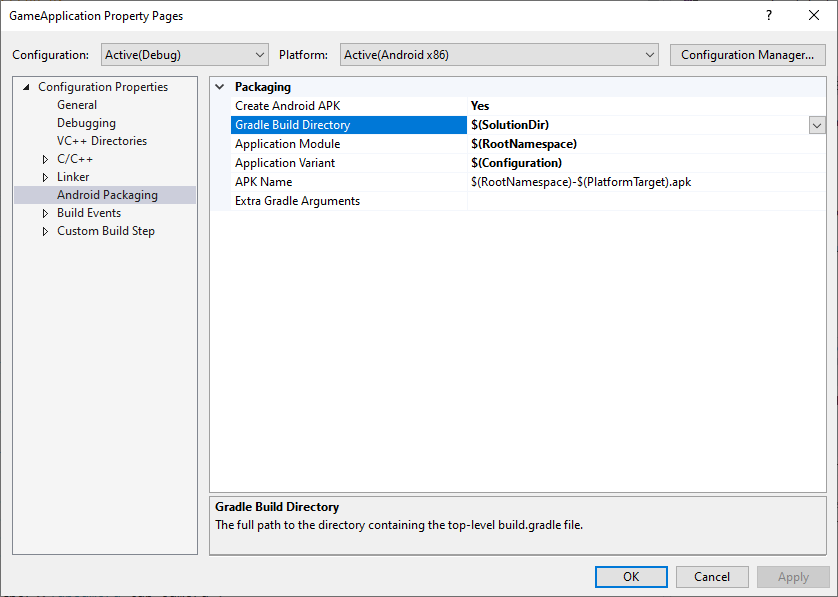Select the APK Name property row
838x597 pixels.
click(263, 182)
